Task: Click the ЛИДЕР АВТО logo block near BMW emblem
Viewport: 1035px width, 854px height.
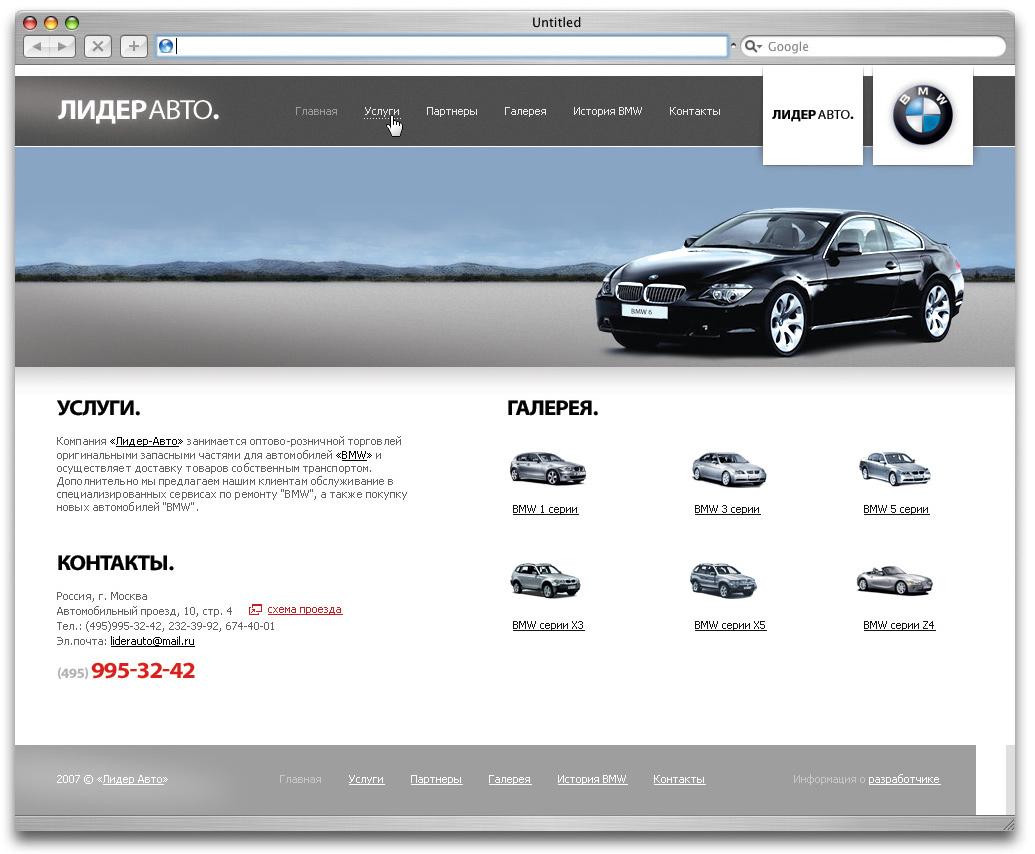Action: click(812, 114)
